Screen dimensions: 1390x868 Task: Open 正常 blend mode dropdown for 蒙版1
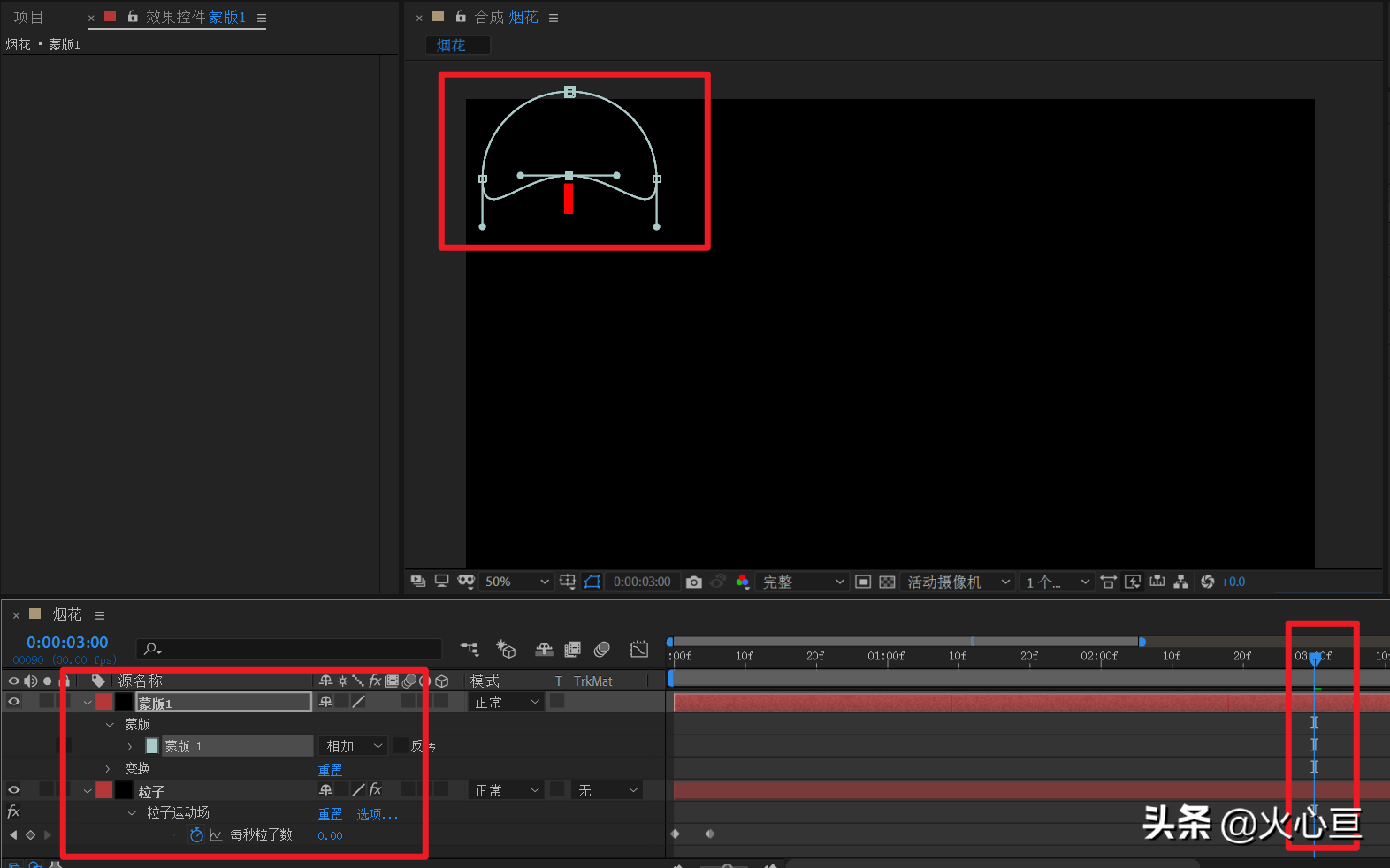click(507, 702)
